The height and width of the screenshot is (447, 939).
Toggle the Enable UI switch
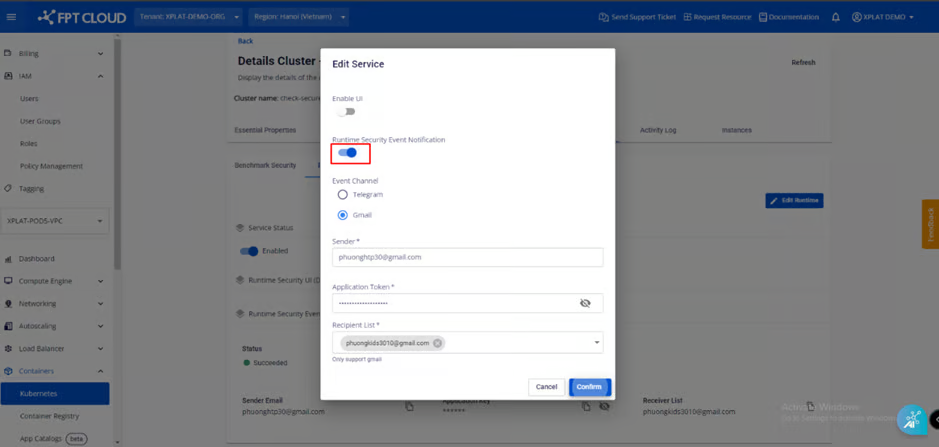346,112
